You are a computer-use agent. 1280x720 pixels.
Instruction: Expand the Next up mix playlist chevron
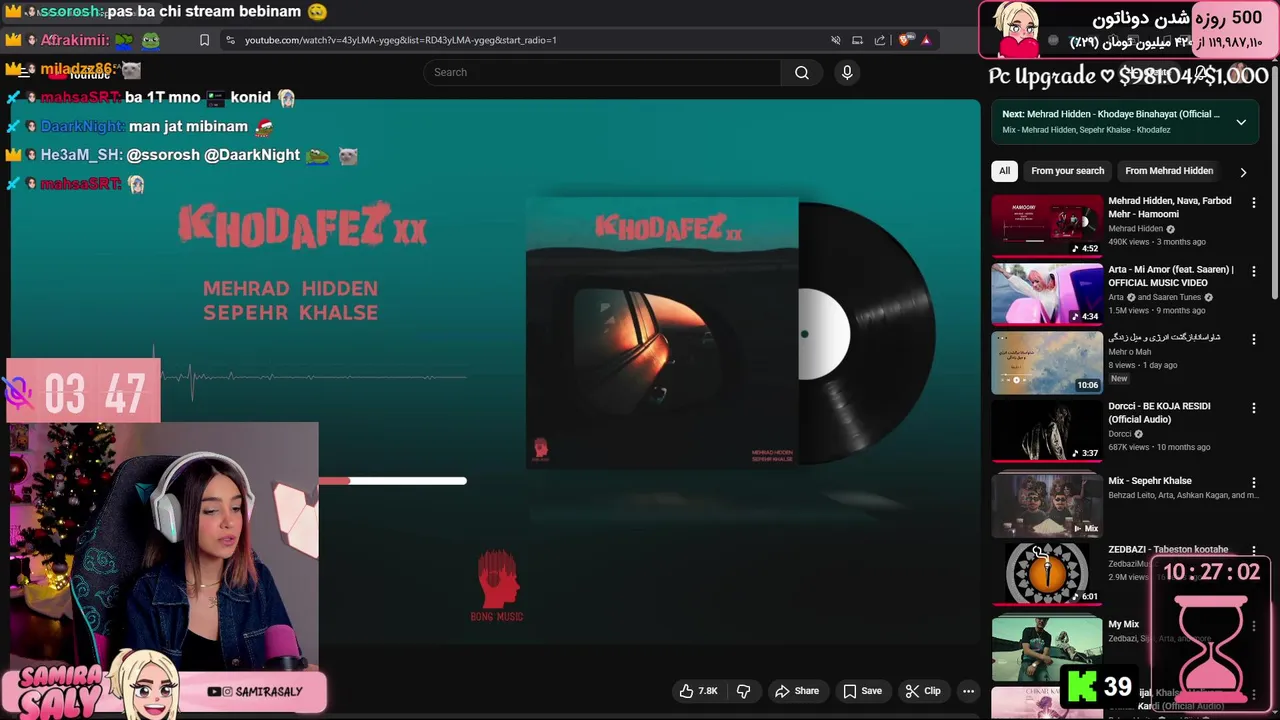[1241, 122]
